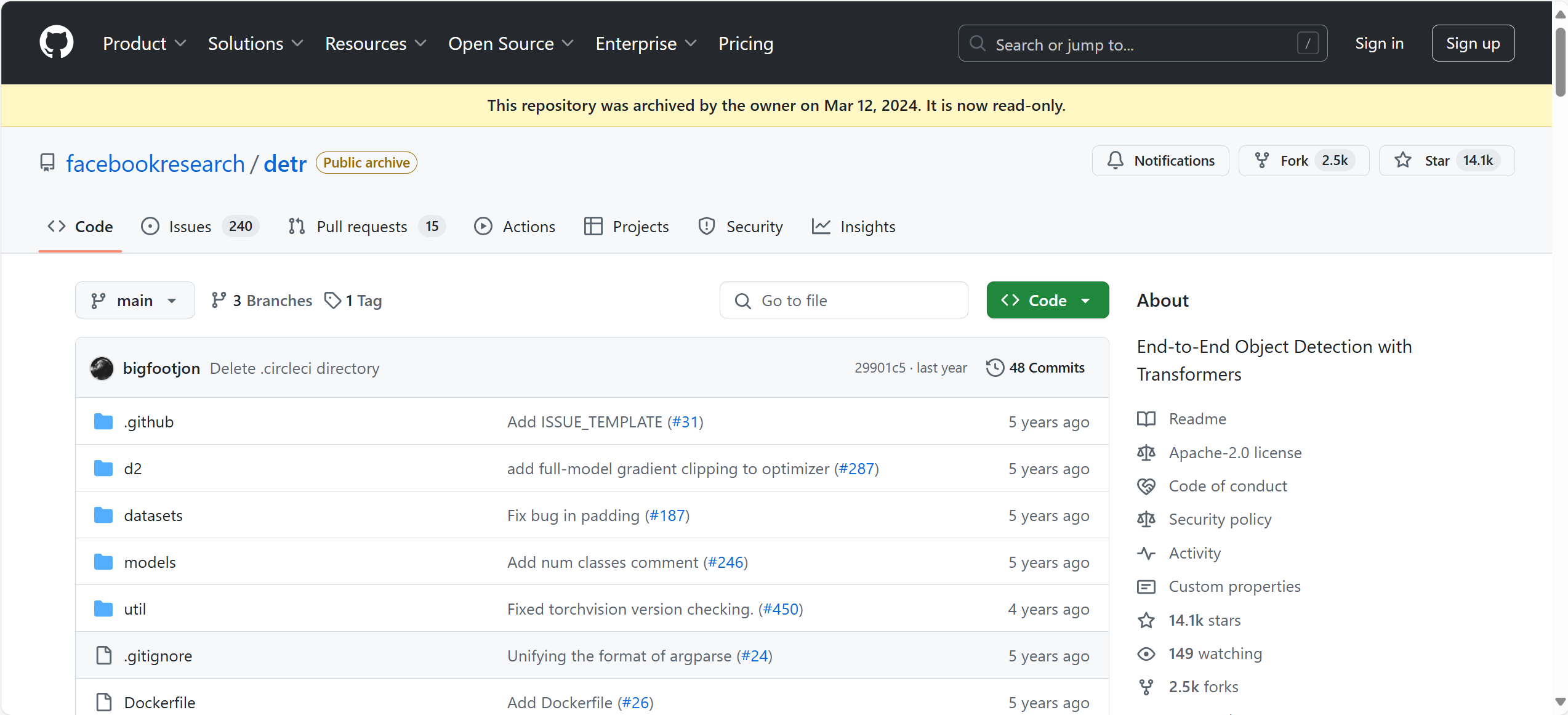Click the datasets folder icon
This screenshot has height=715, width=1568.
(x=103, y=515)
